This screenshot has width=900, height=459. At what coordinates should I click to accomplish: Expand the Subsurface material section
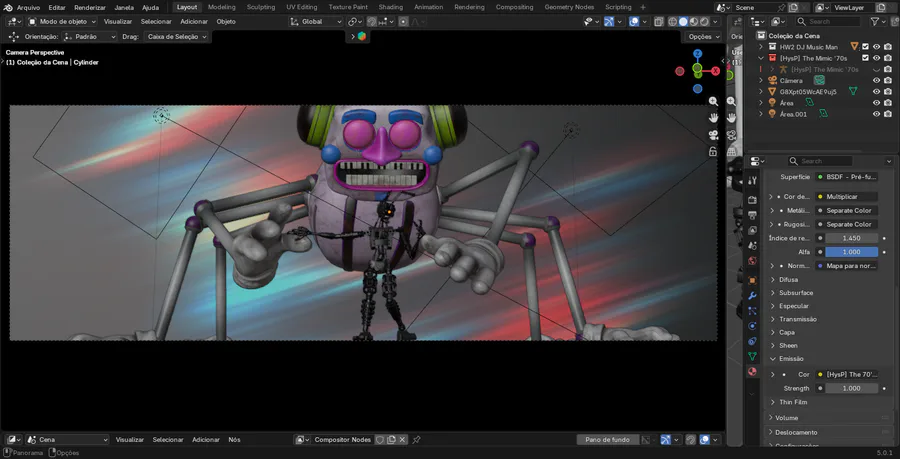pyautogui.click(x=795, y=293)
